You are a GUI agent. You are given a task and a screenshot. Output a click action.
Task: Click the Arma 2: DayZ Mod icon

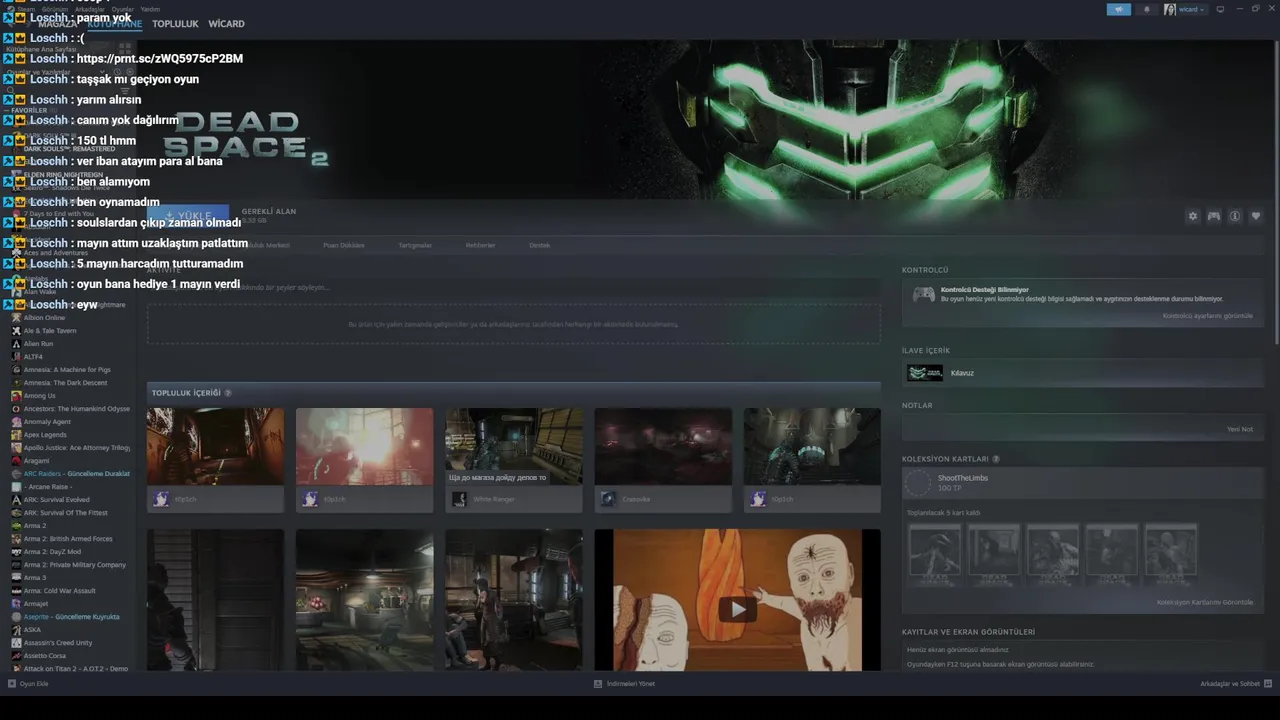click(16, 552)
